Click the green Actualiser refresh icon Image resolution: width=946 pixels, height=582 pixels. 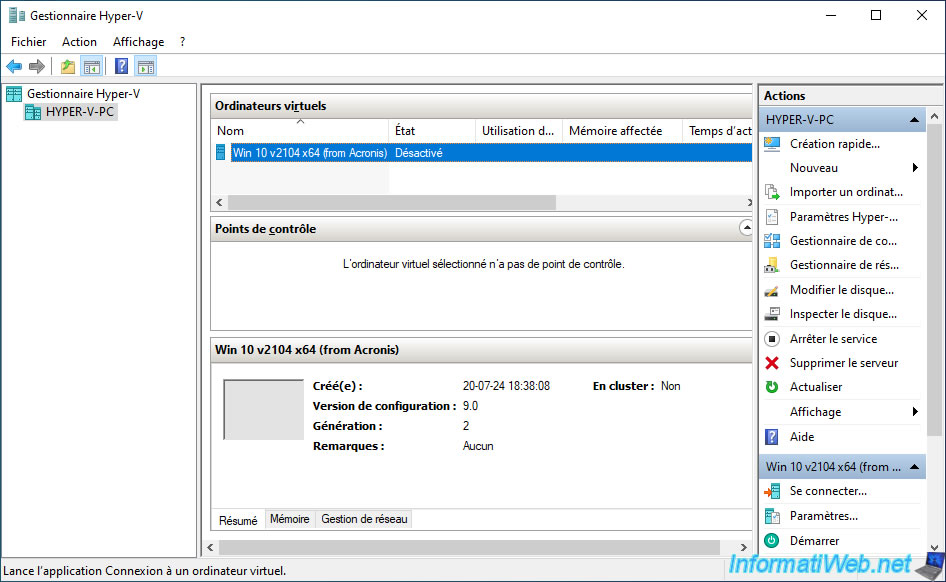coord(772,387)
